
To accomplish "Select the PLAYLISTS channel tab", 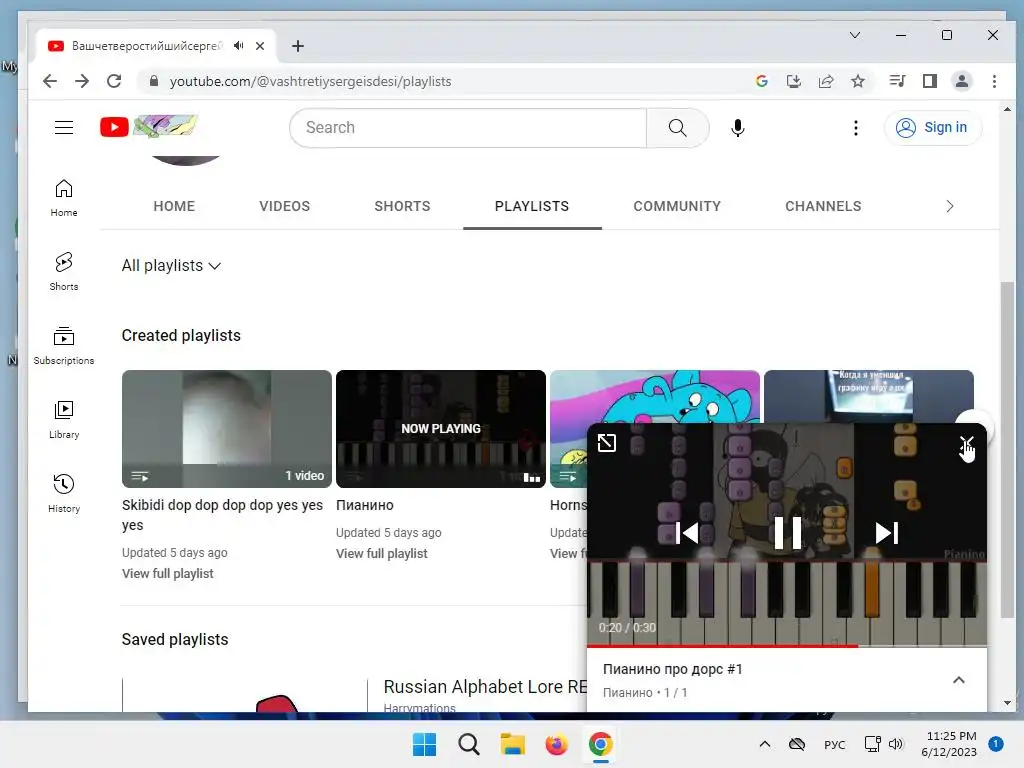I will tap(532, 206).
